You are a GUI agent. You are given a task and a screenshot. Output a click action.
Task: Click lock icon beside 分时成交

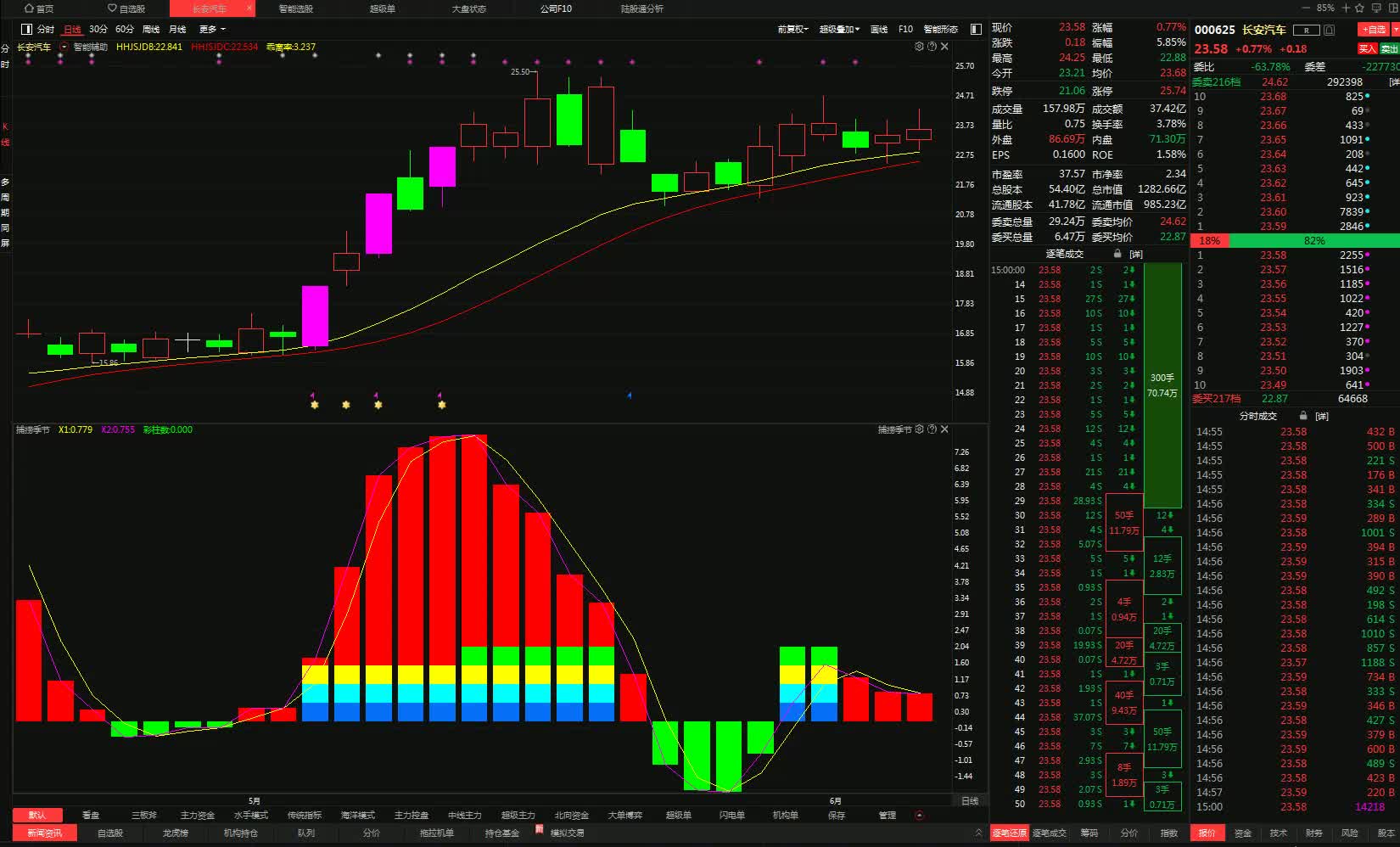(x=1303, y=416)
